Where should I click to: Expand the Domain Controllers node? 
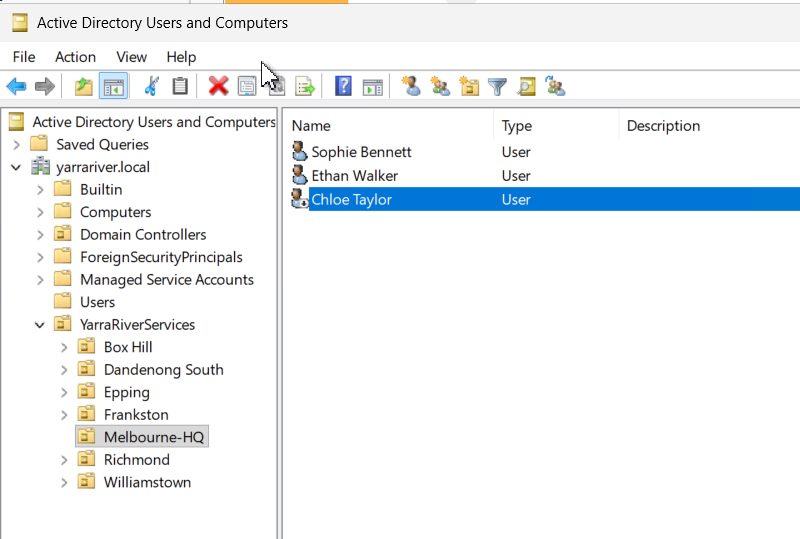tap(40, 235)
